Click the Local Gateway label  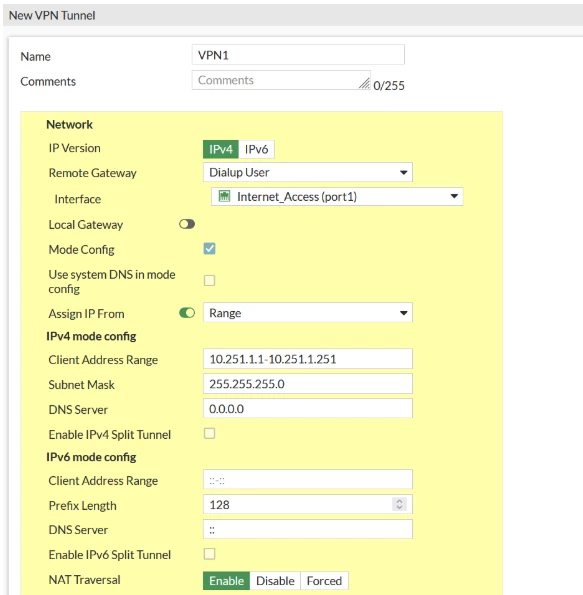(86, 225)
